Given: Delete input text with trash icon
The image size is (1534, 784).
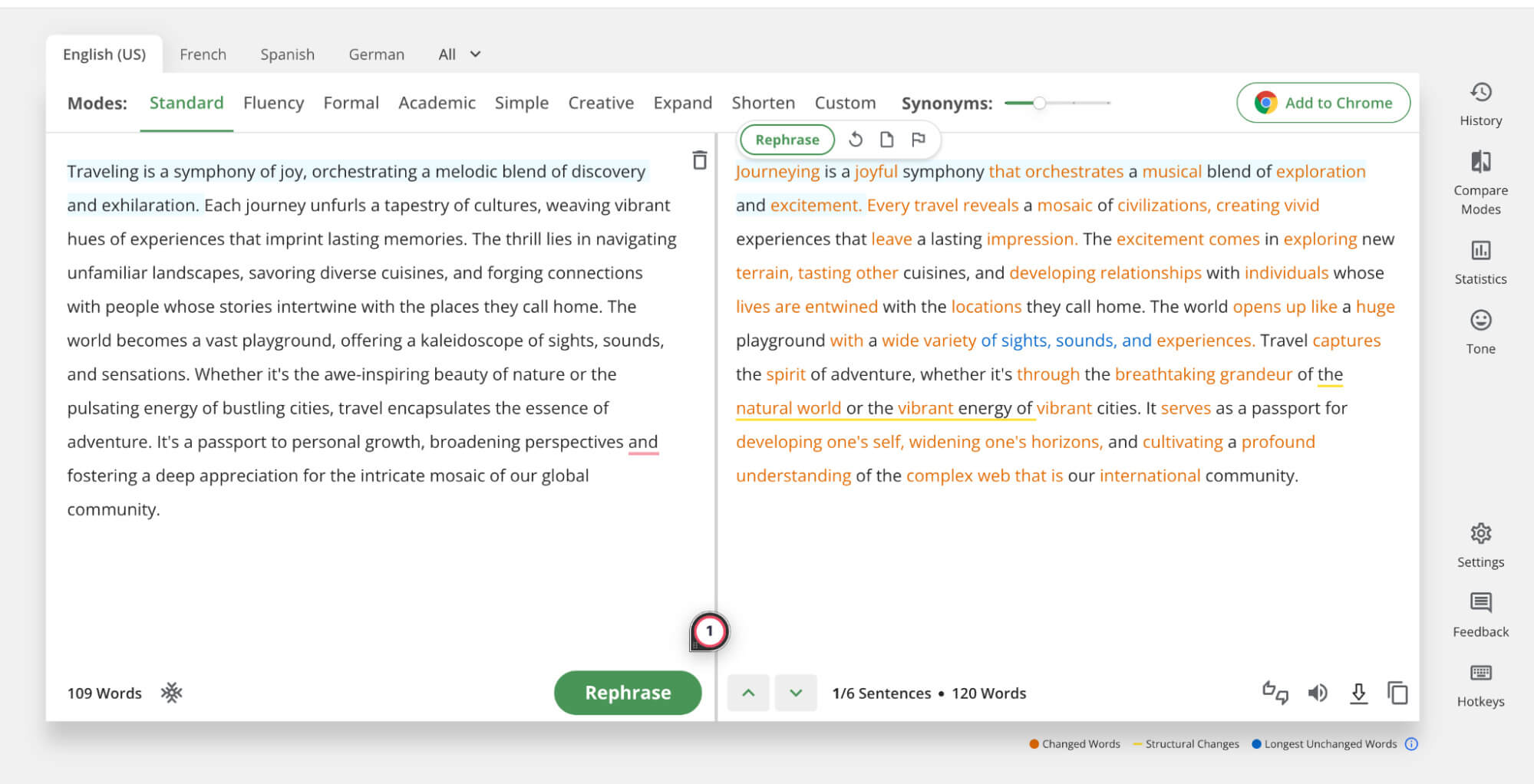Looking at the screenshot, I should pyautogui.click(x=699, y=160).
